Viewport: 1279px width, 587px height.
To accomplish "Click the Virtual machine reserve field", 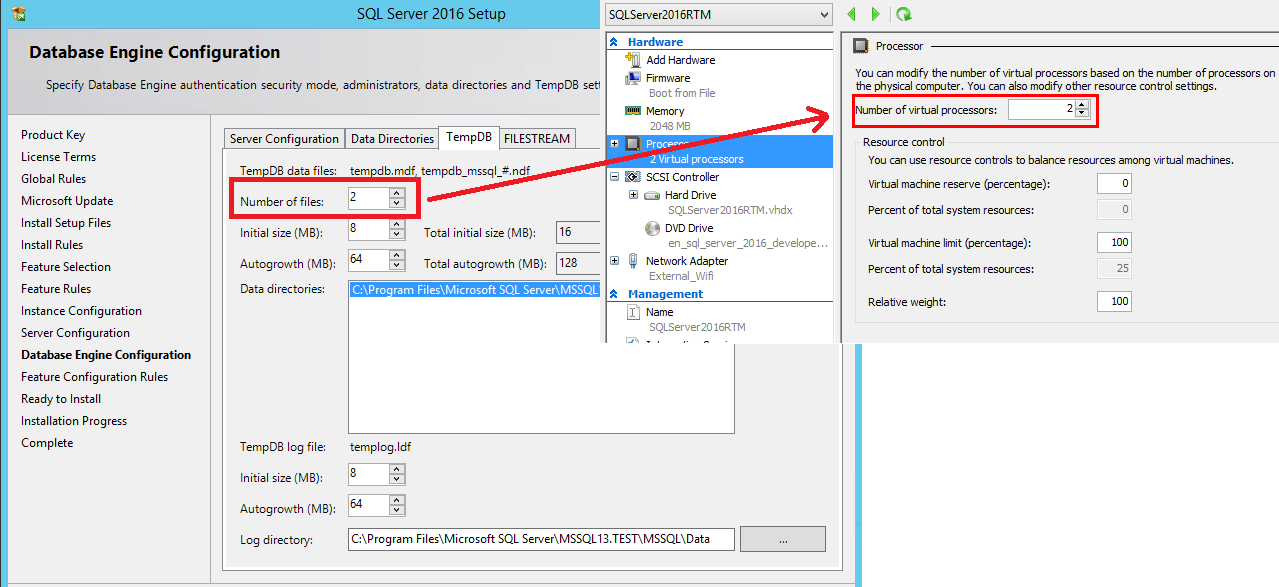I will (x=1114, y=184).
